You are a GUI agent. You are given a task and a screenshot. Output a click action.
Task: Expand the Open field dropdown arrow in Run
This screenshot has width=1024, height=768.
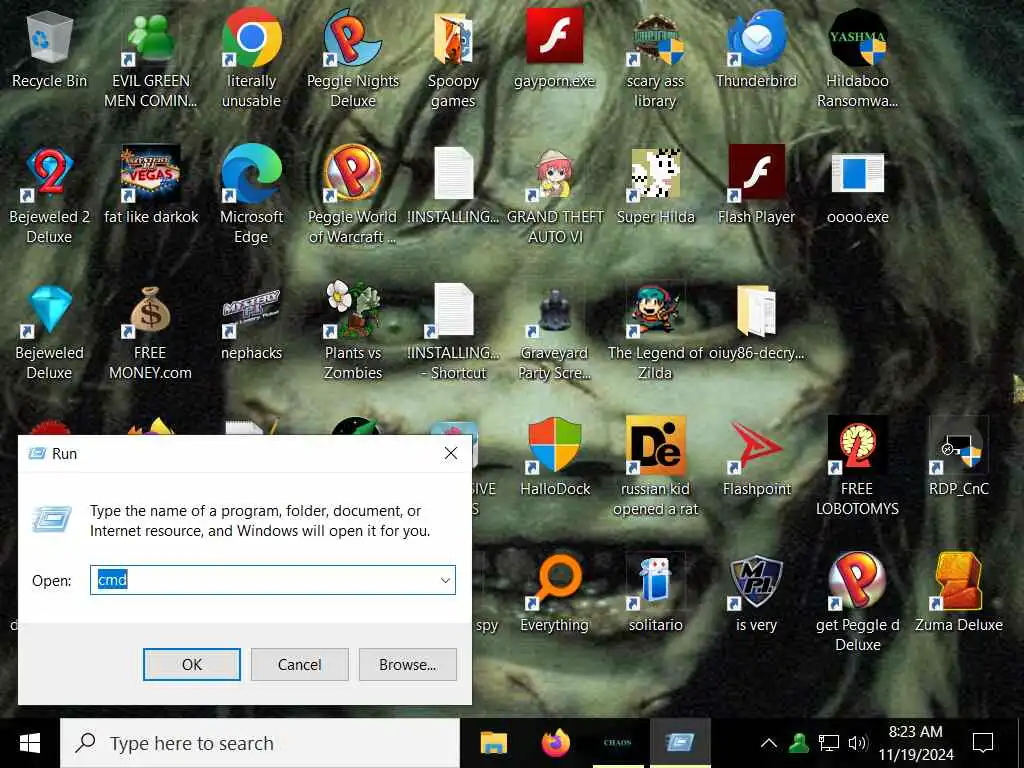445,580
